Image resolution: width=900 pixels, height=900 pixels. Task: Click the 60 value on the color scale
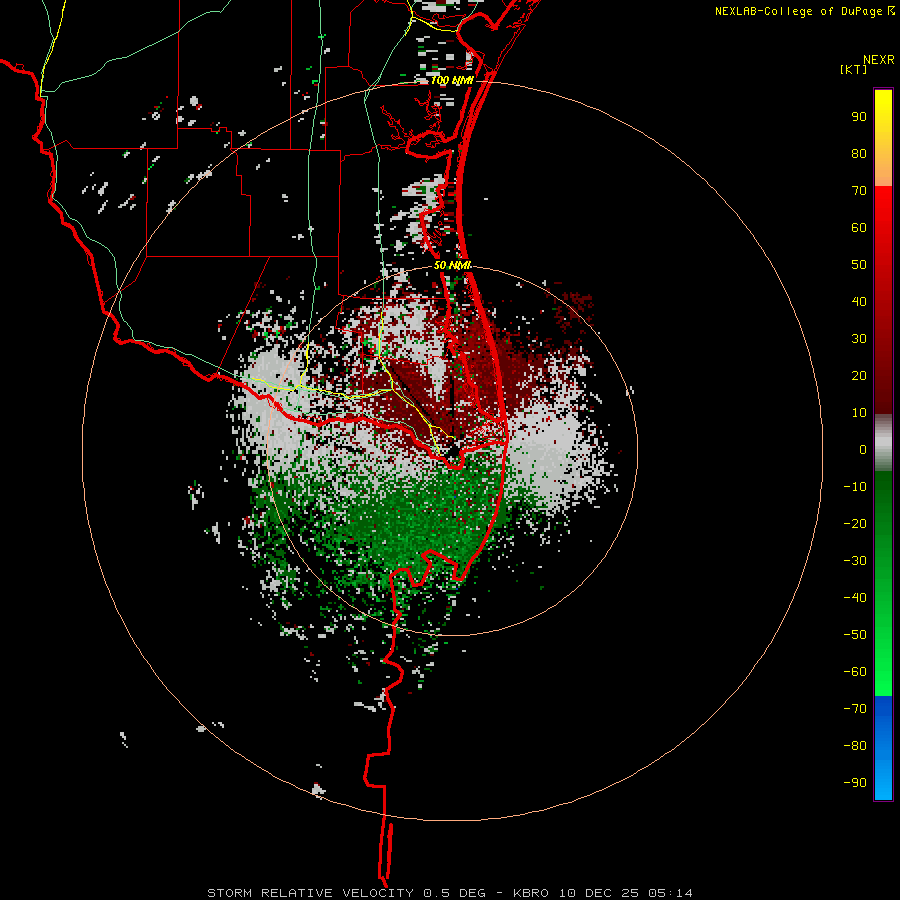859,228
